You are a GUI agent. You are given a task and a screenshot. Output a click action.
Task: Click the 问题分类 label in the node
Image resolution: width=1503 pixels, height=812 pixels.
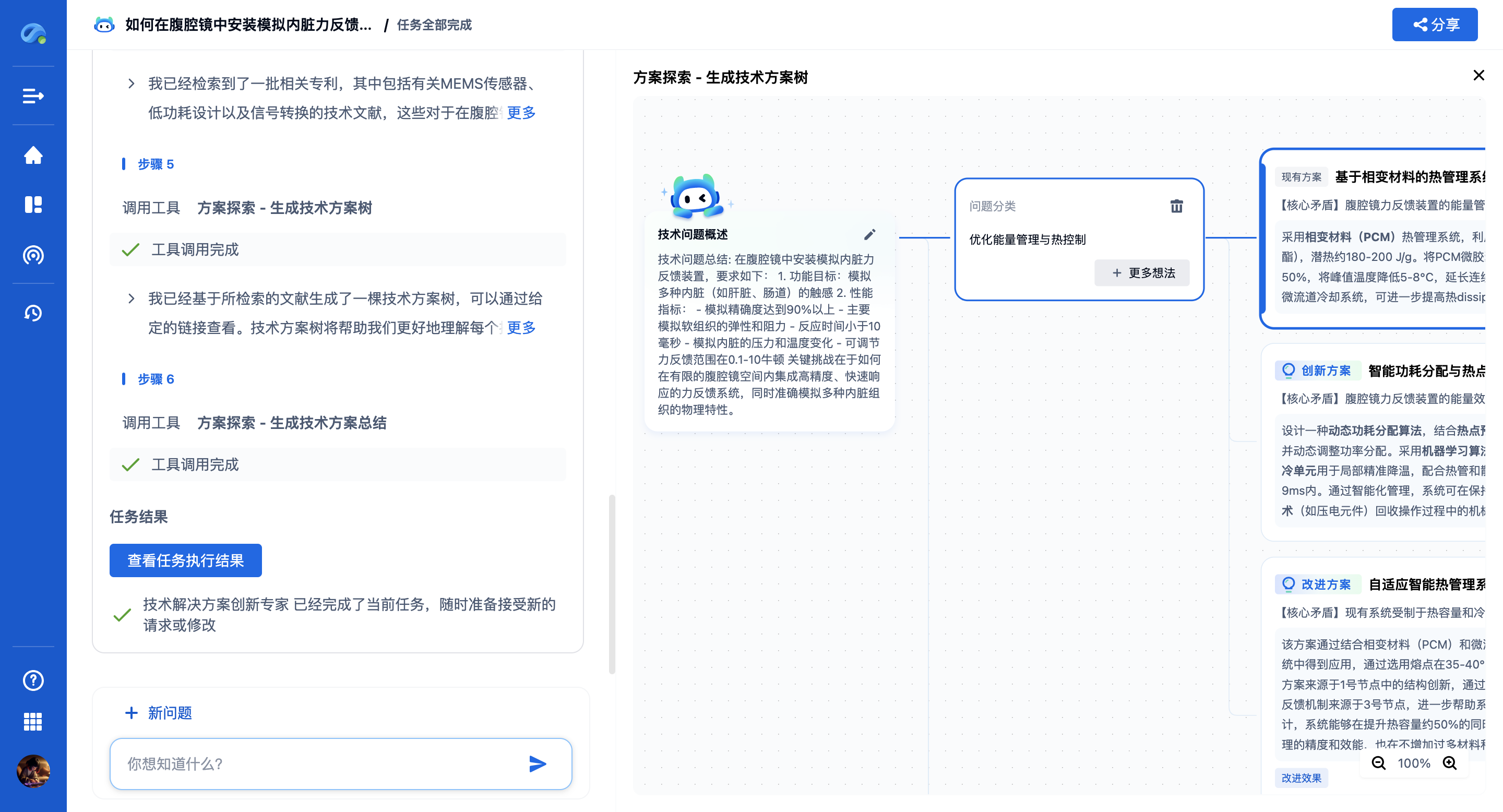pyautogui.click(x=992, y=206)
